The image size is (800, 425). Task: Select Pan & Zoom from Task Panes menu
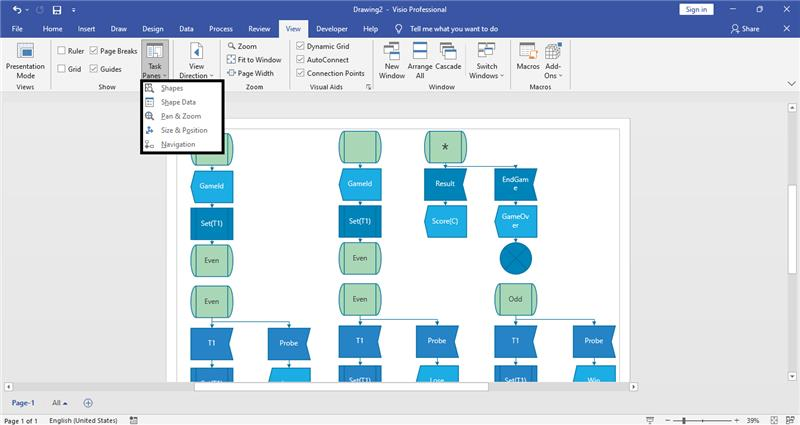pyautogui.click(x=182, y=116)
